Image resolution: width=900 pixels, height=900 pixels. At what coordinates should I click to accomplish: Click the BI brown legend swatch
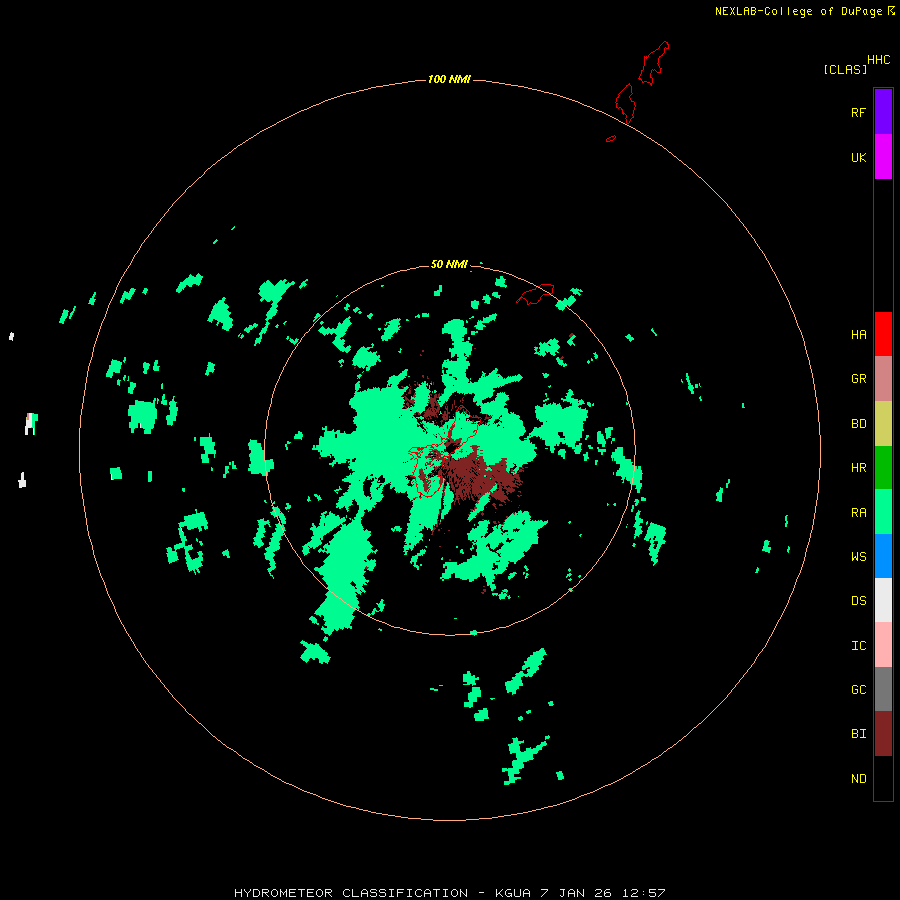click(883, 734)
